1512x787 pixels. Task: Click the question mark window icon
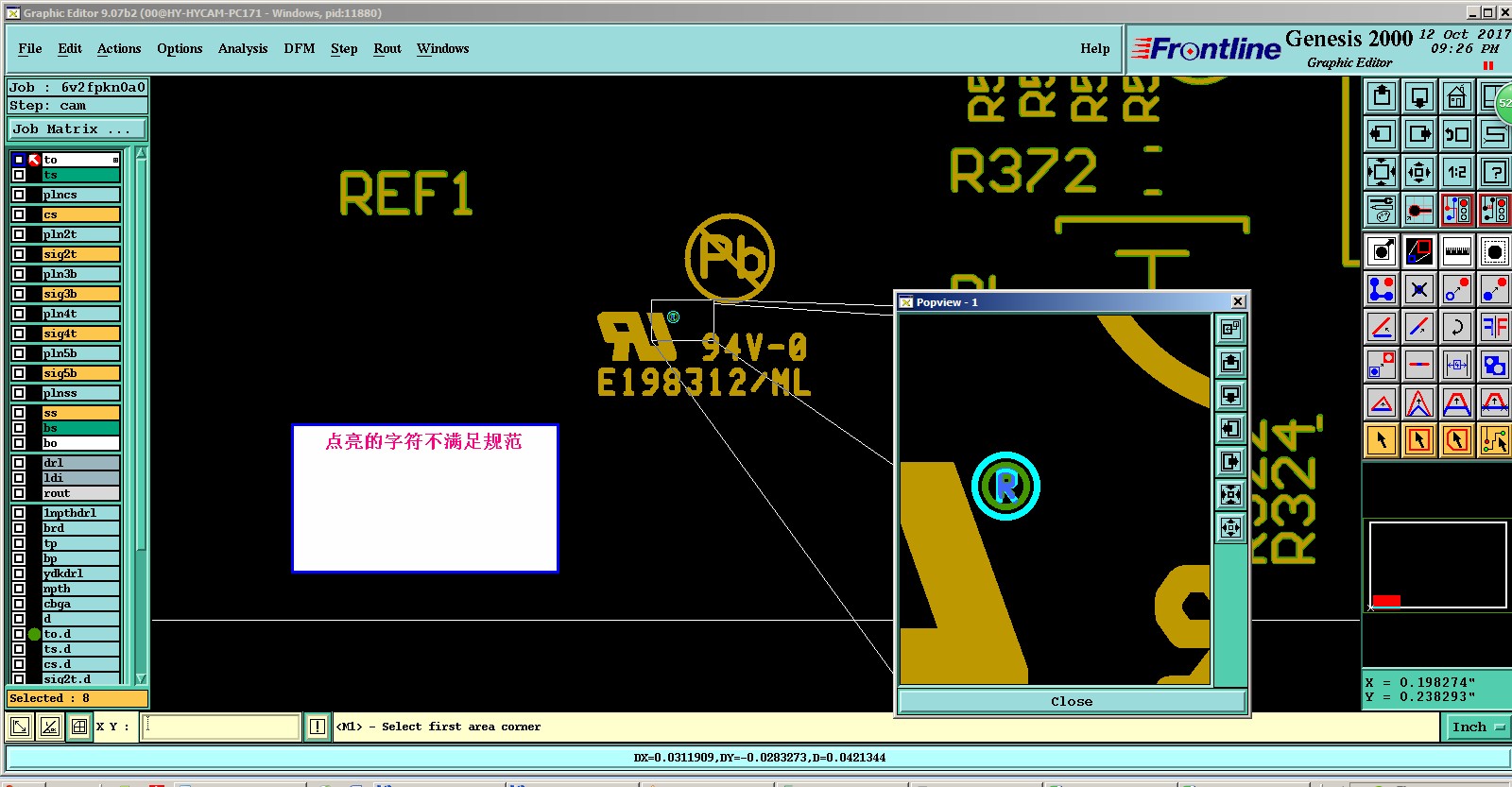click(x=1495, y=172)
